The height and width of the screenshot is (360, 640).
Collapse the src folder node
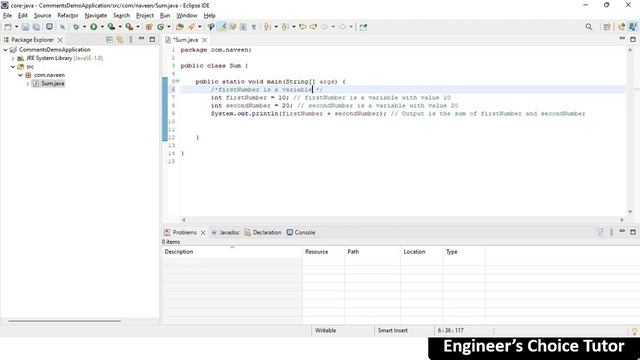(x=13, y=67)
